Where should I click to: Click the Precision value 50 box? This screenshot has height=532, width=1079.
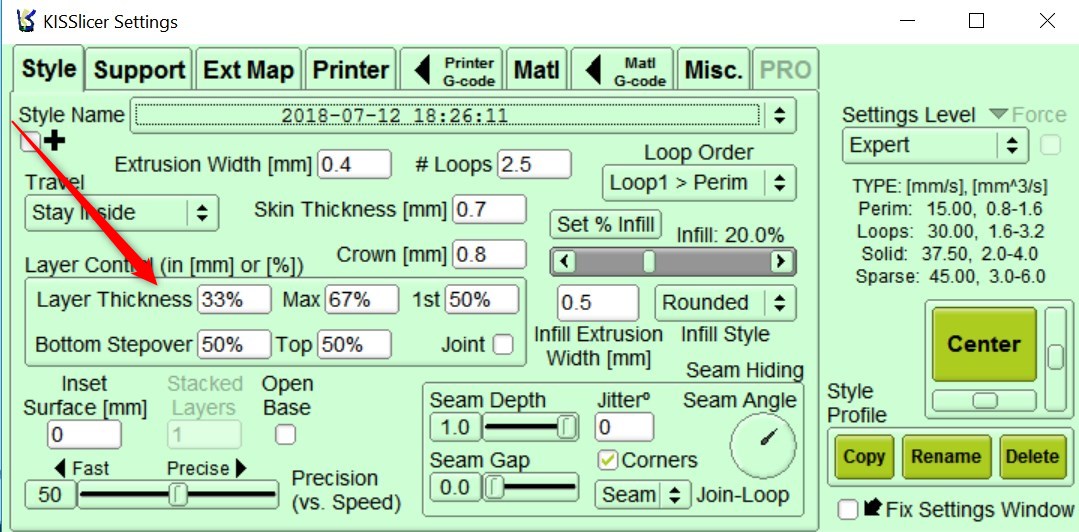tap(50, 494)
